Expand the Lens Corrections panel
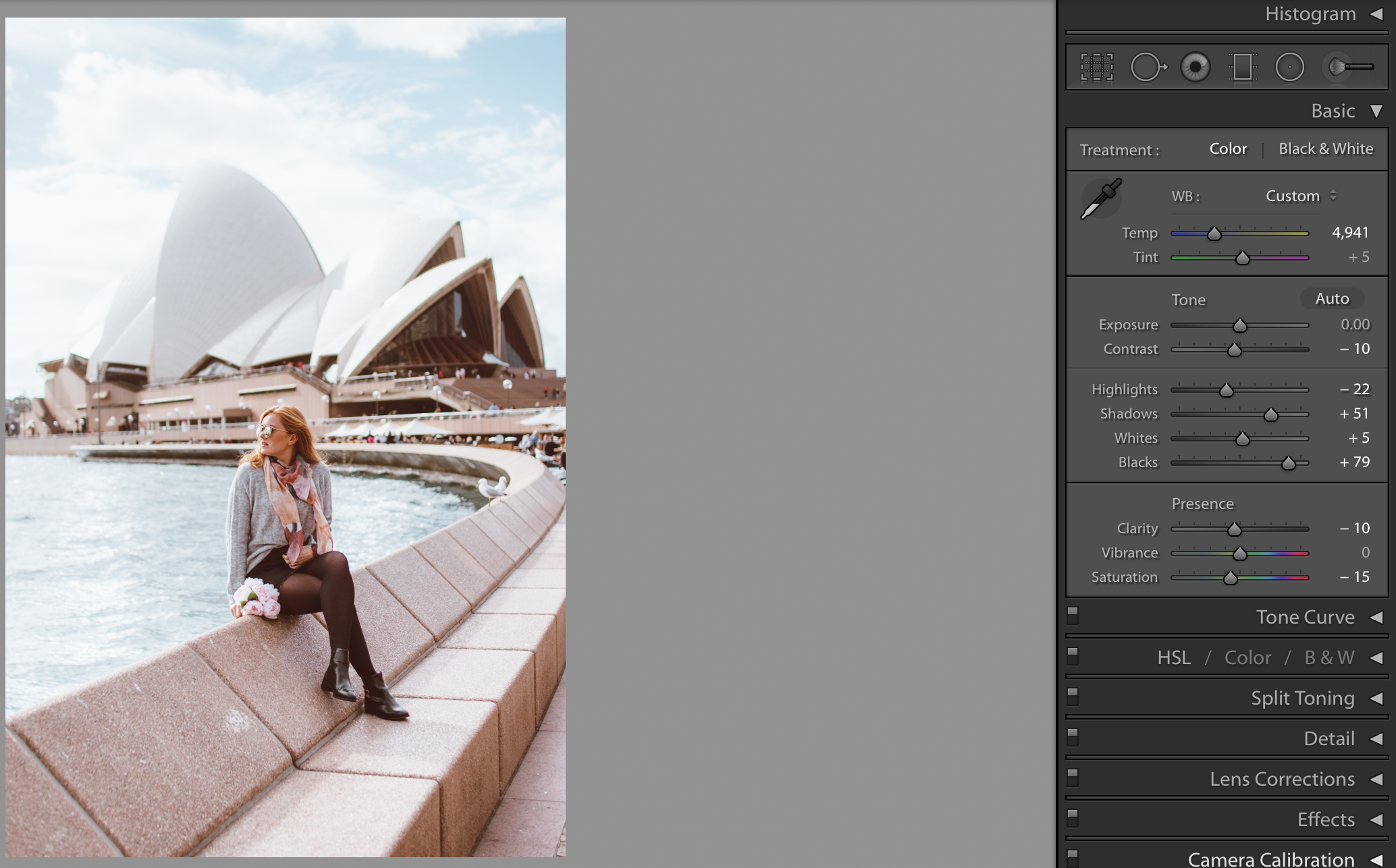1396x868 pixels. pyautogui.click(x=1376, y=780)
